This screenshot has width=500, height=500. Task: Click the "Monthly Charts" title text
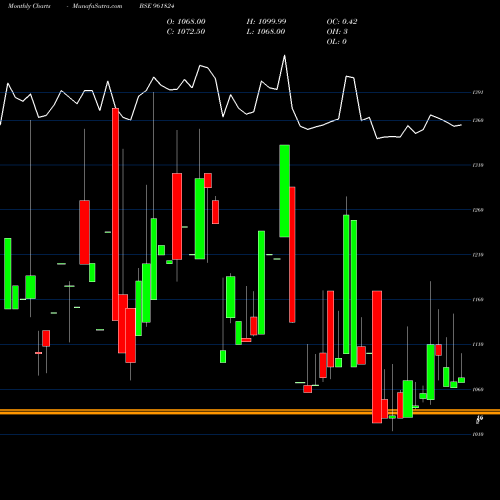(29, 6)
